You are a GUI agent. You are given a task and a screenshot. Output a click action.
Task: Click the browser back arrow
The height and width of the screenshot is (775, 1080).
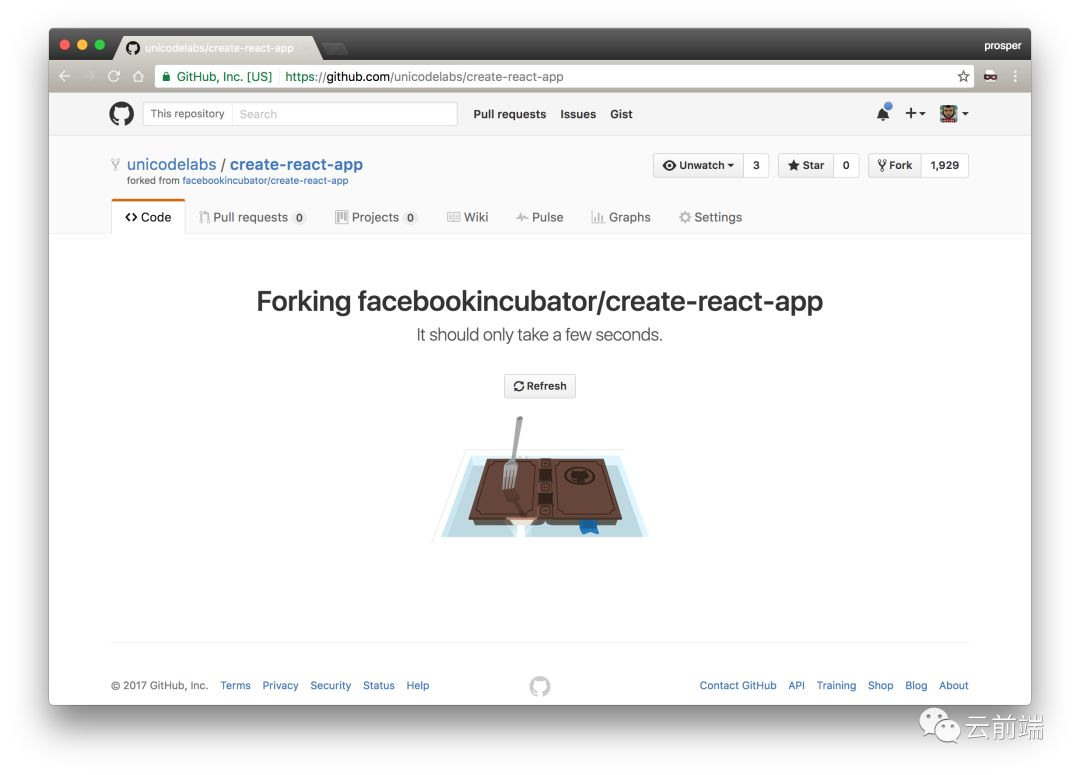click(x=65, y=76)
